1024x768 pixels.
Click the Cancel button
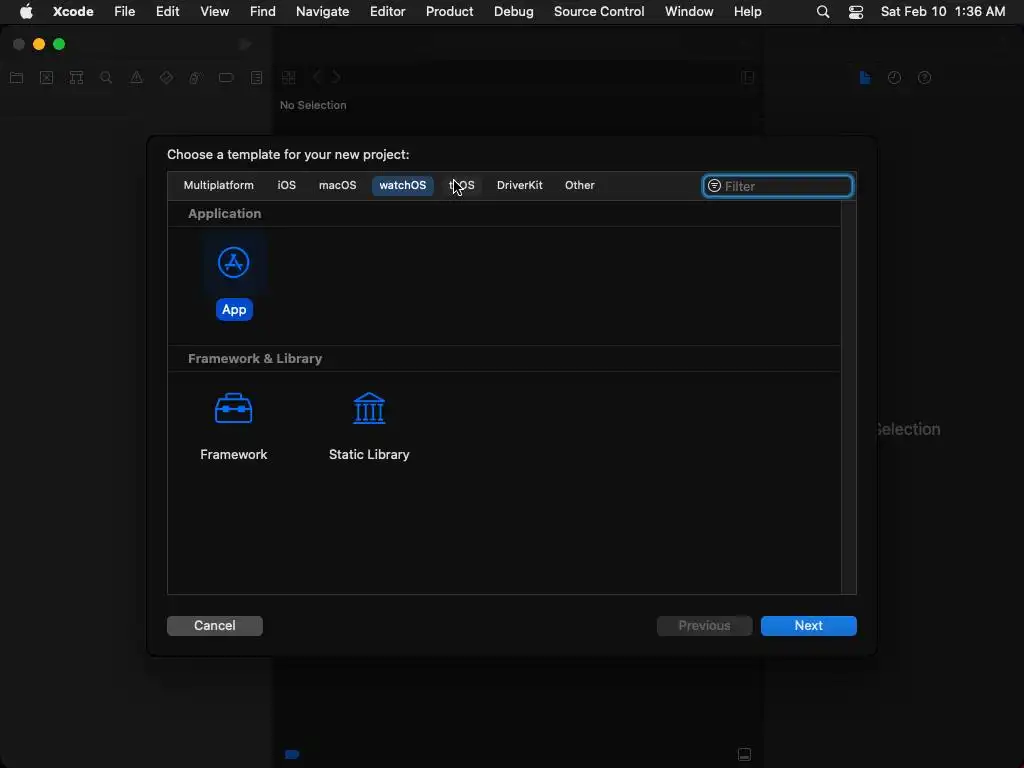coord(215,626)
